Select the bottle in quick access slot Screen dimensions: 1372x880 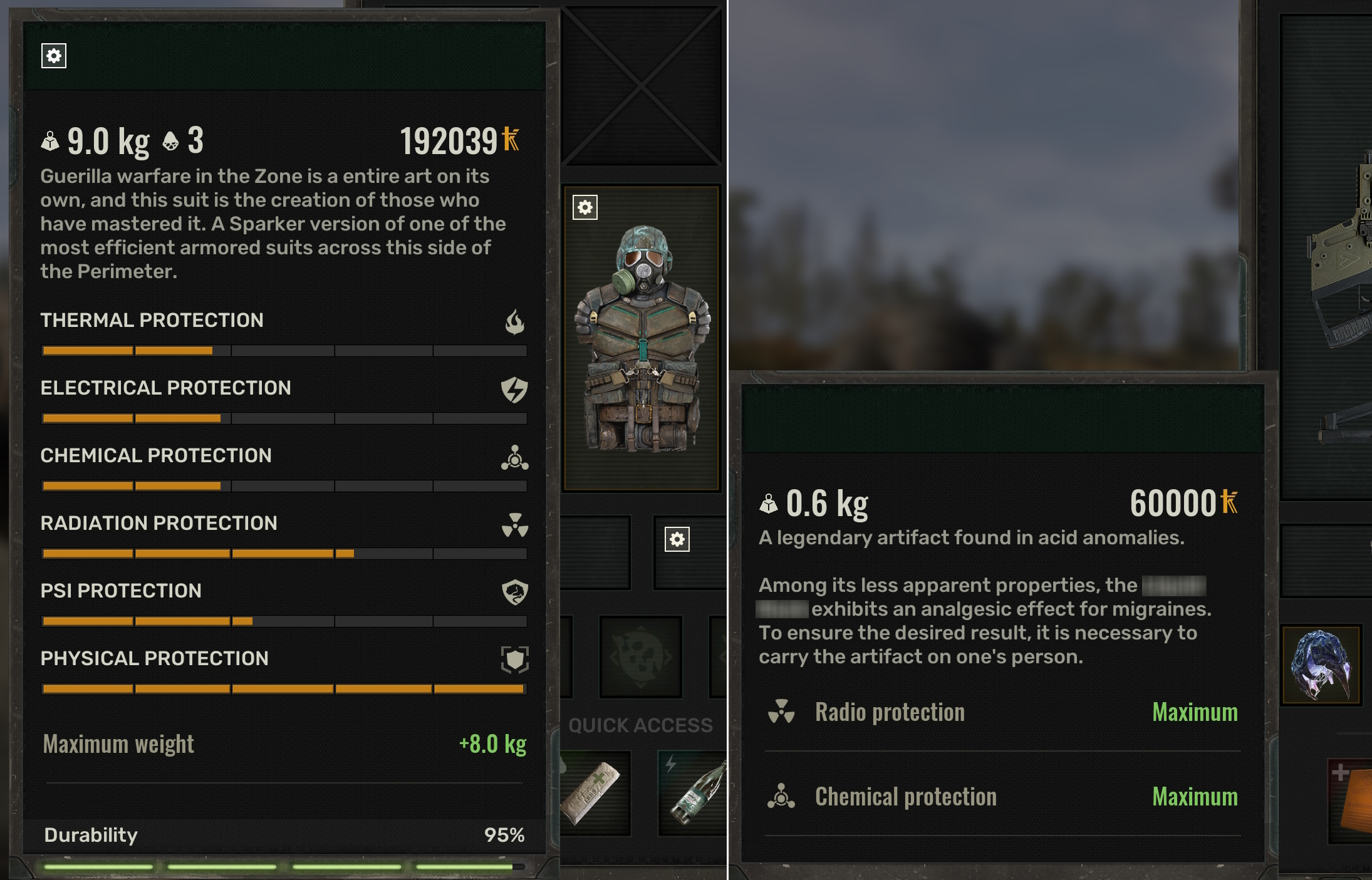pyautogui.click(x=694, y=793)
